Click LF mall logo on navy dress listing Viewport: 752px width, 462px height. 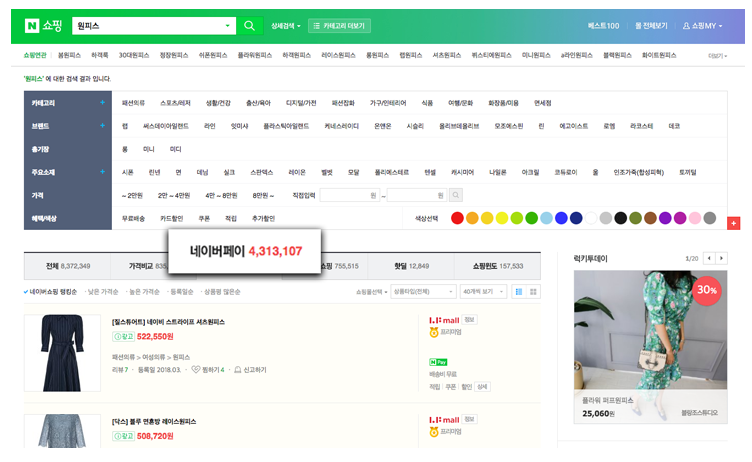click(444, 320)
